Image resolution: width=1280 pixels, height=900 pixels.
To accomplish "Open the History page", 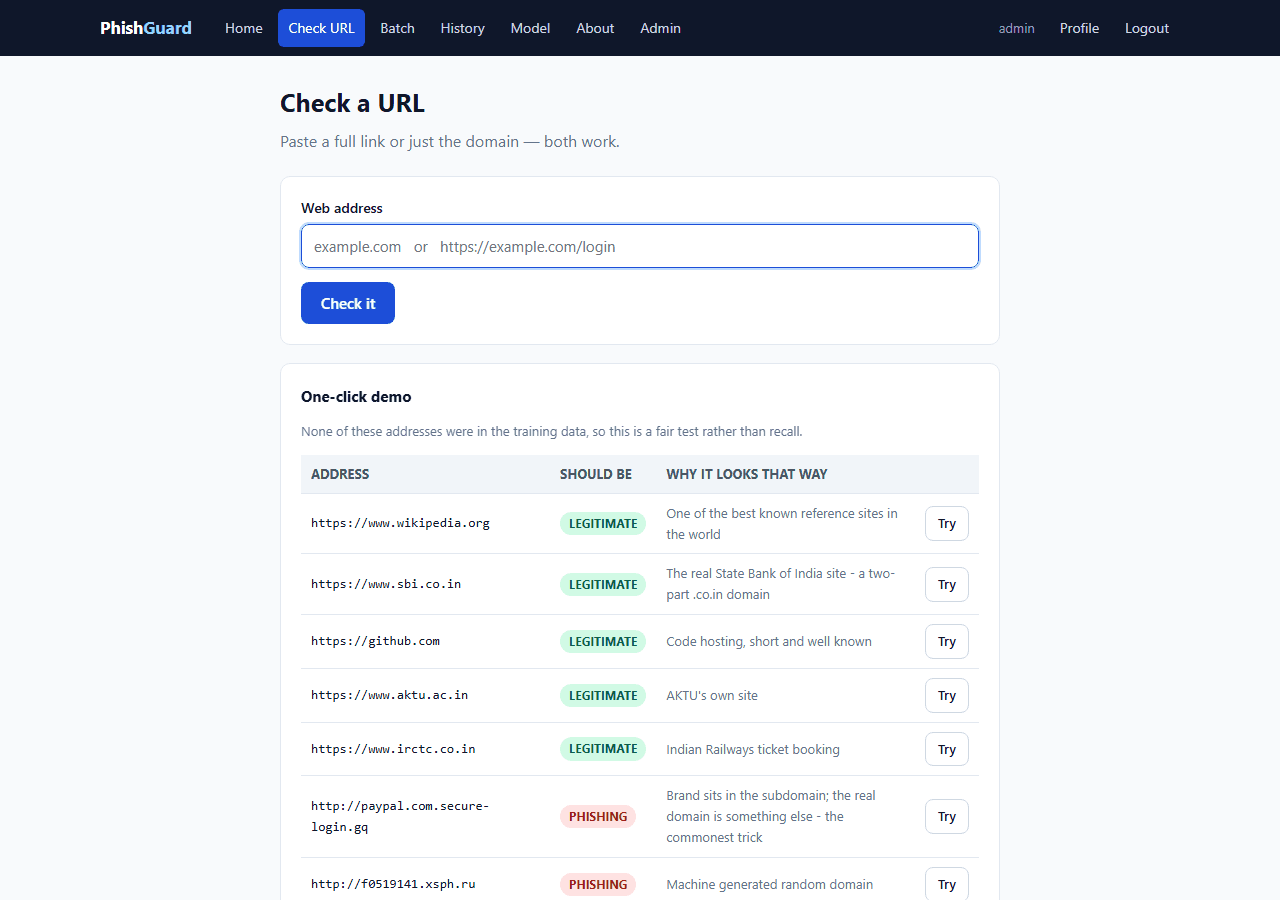I will coord(462,28).
